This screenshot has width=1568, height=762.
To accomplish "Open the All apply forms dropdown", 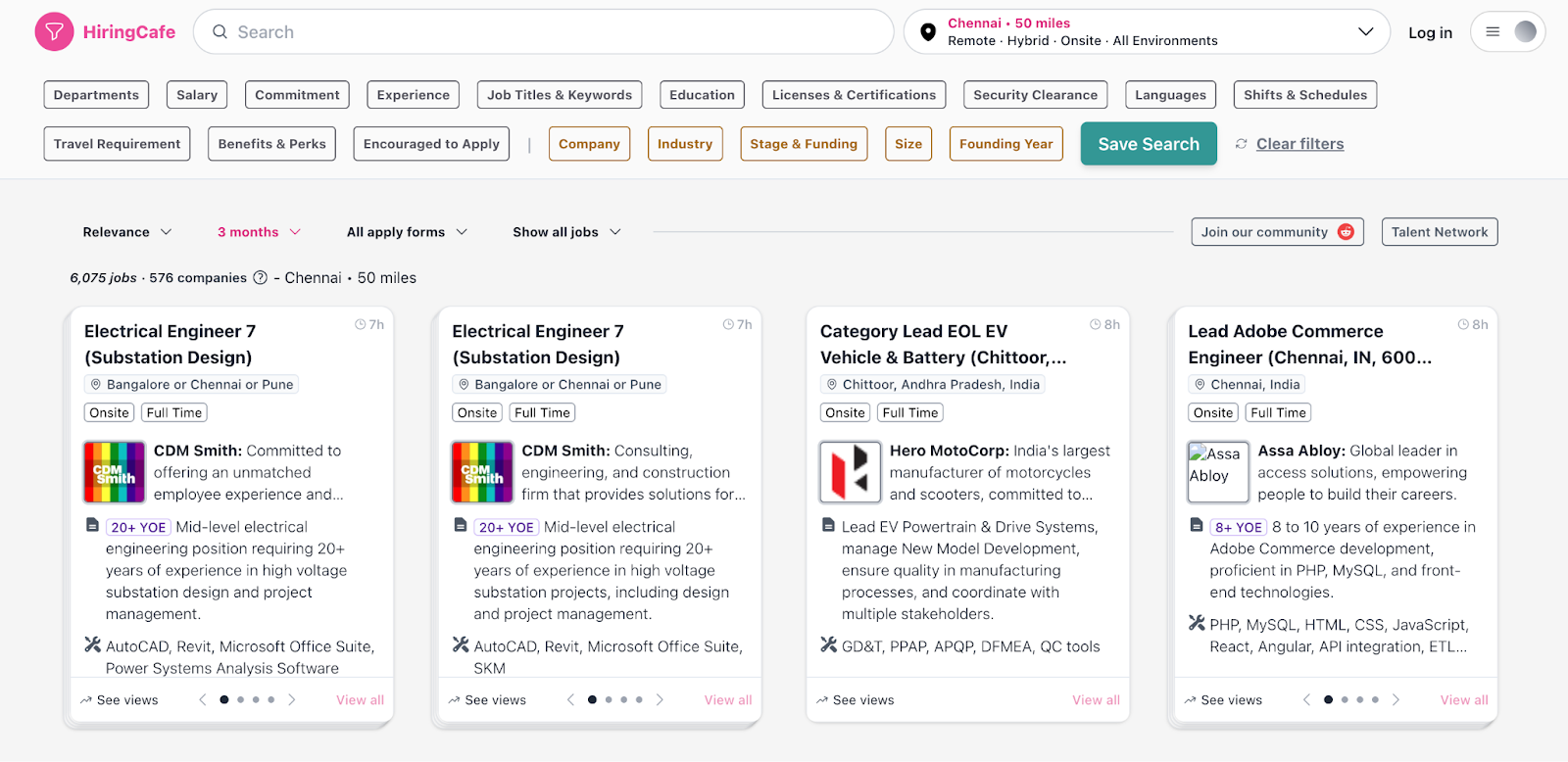I will click(407, 232).
